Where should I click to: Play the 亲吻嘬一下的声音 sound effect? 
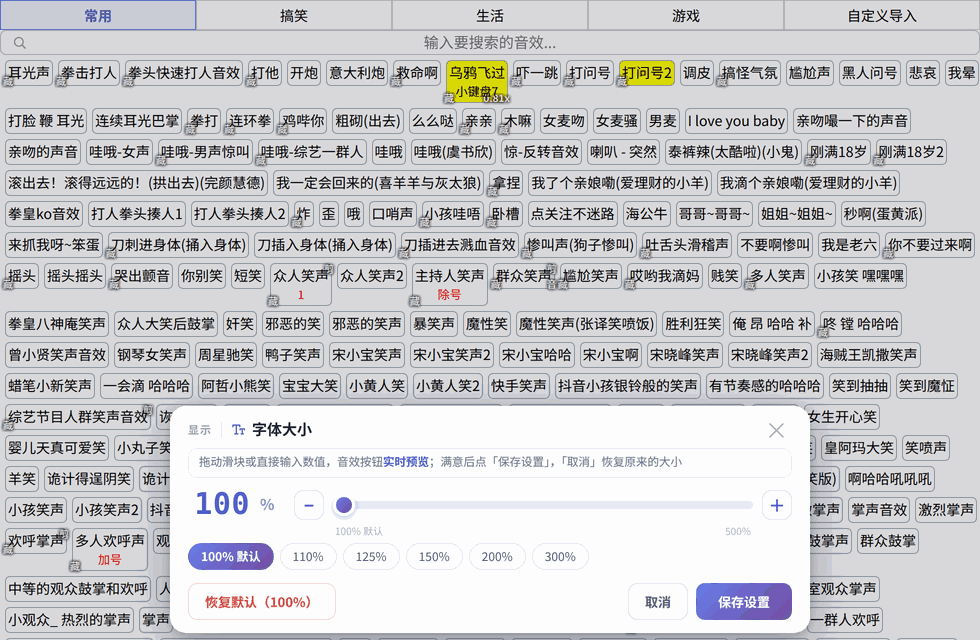coord(851,121)
